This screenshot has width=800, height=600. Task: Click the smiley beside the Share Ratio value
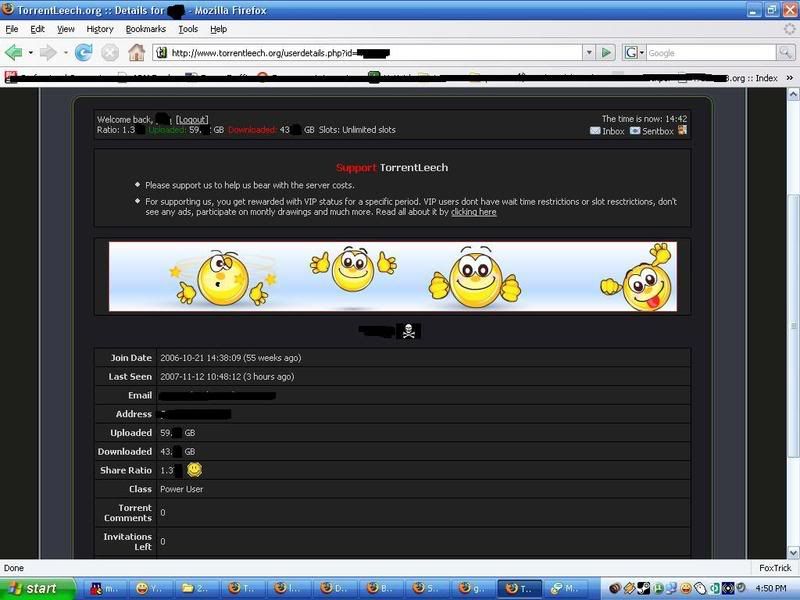click(194, 469)
